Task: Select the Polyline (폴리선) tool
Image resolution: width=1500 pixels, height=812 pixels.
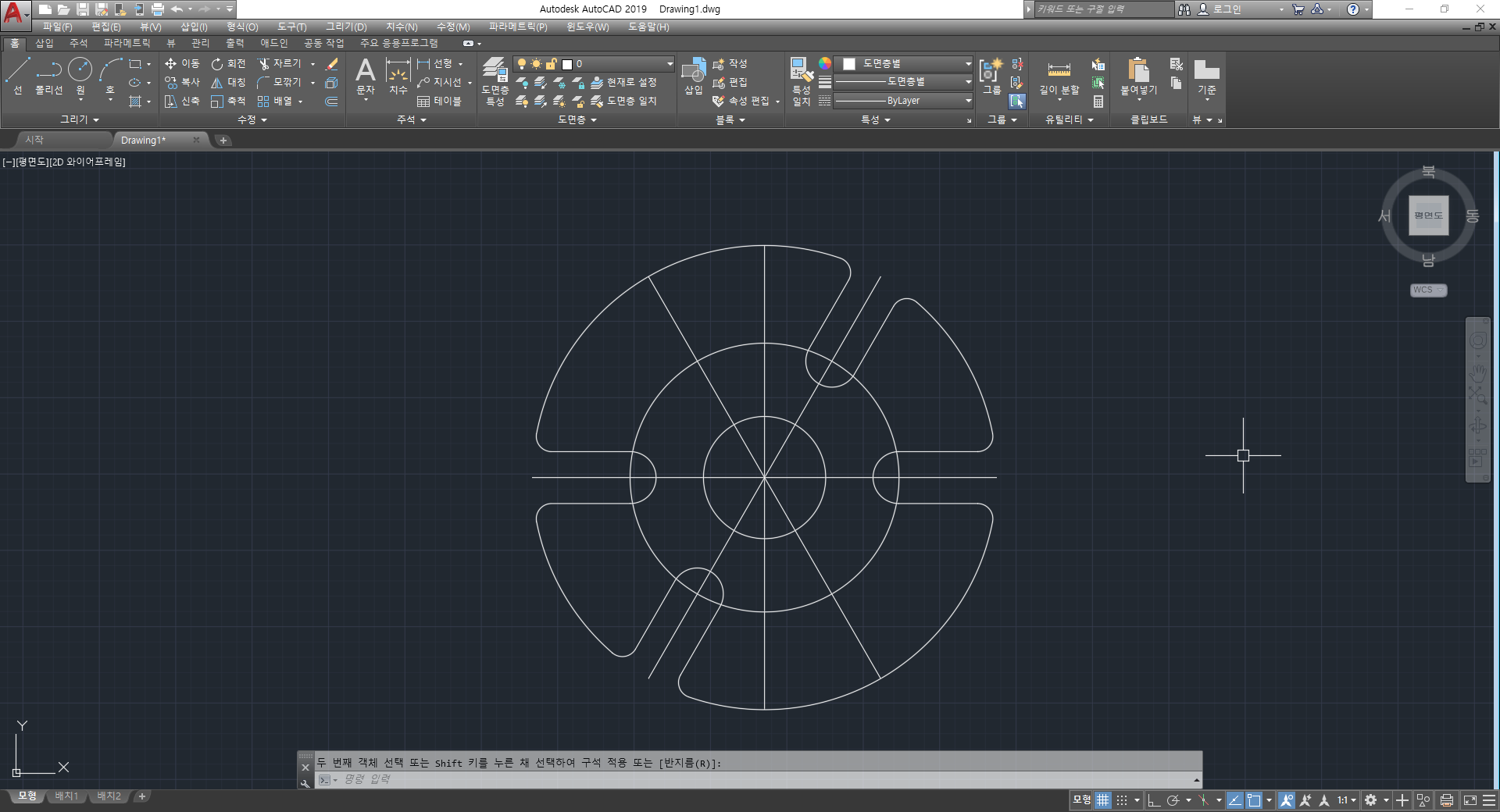Action: (48, 76)
